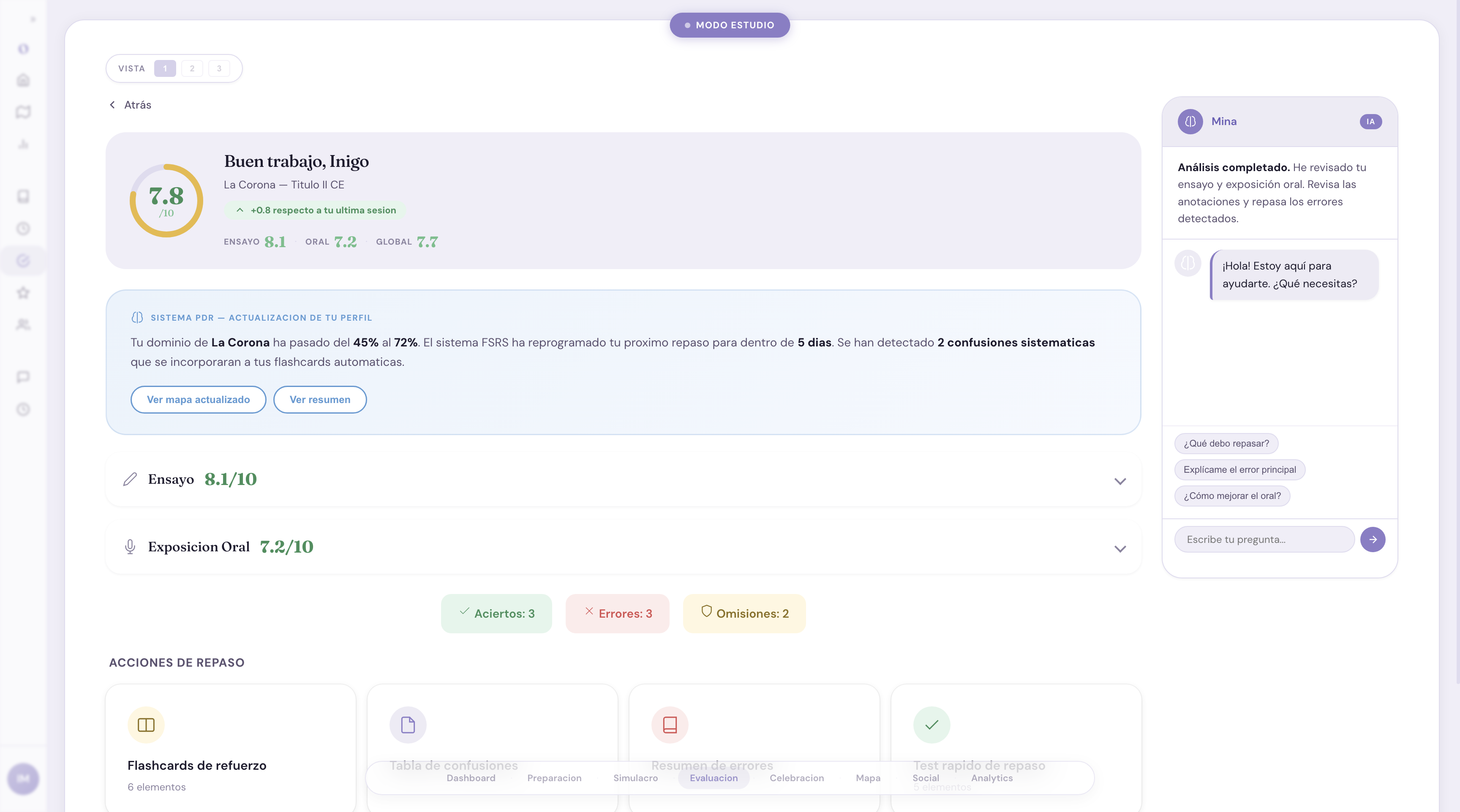1460x812 pixels.
Task: Focus the Escribe tu pregunta input
Action: tap(1264, 540)
